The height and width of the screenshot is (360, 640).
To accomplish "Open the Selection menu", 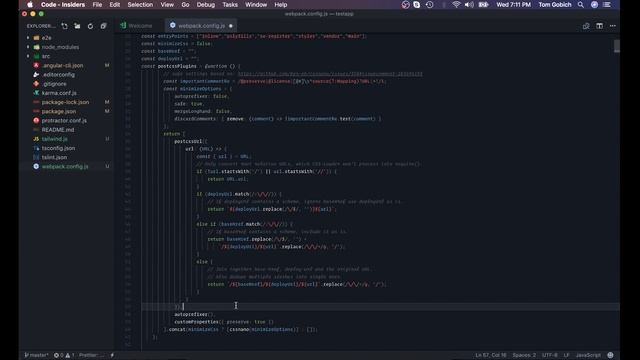I will [x=140, y=5].
